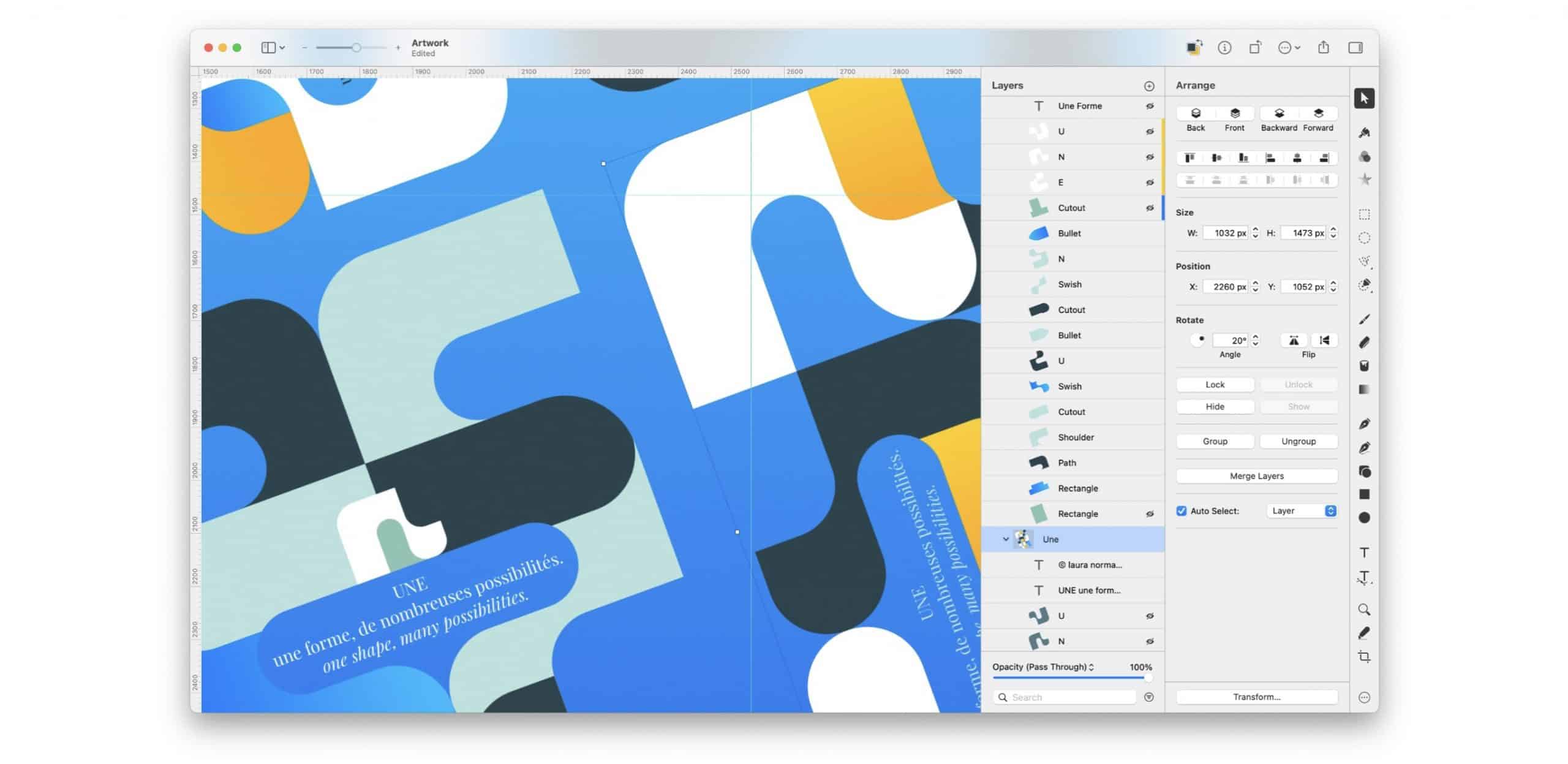The height and width of the screenshot is (764, 1568).
Task: Show the hidden Une Forme layer
Action: 1150,106
